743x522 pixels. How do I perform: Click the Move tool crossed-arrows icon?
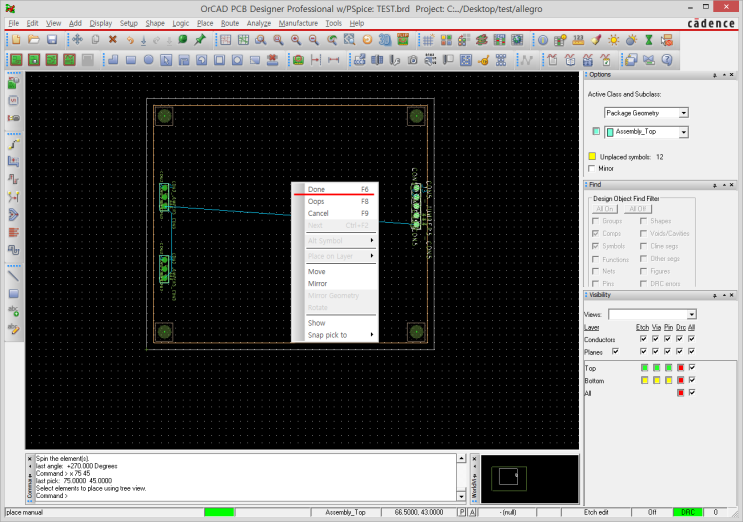[77, 40]
